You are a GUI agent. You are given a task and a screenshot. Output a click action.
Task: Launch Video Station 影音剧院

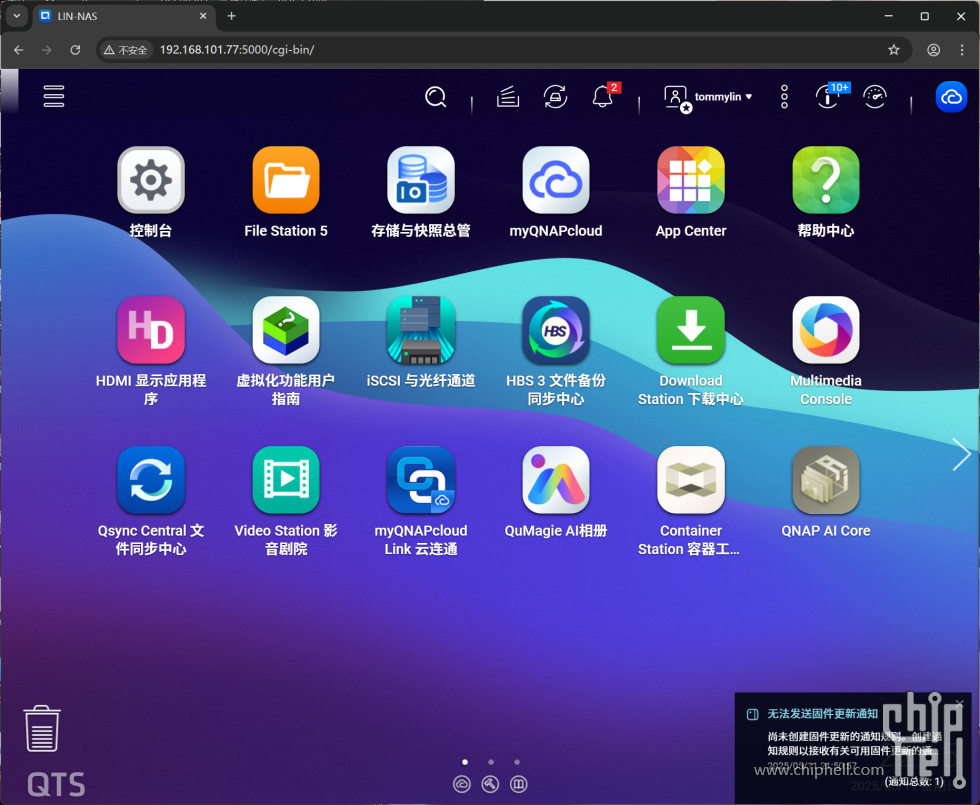pos(286,480)
